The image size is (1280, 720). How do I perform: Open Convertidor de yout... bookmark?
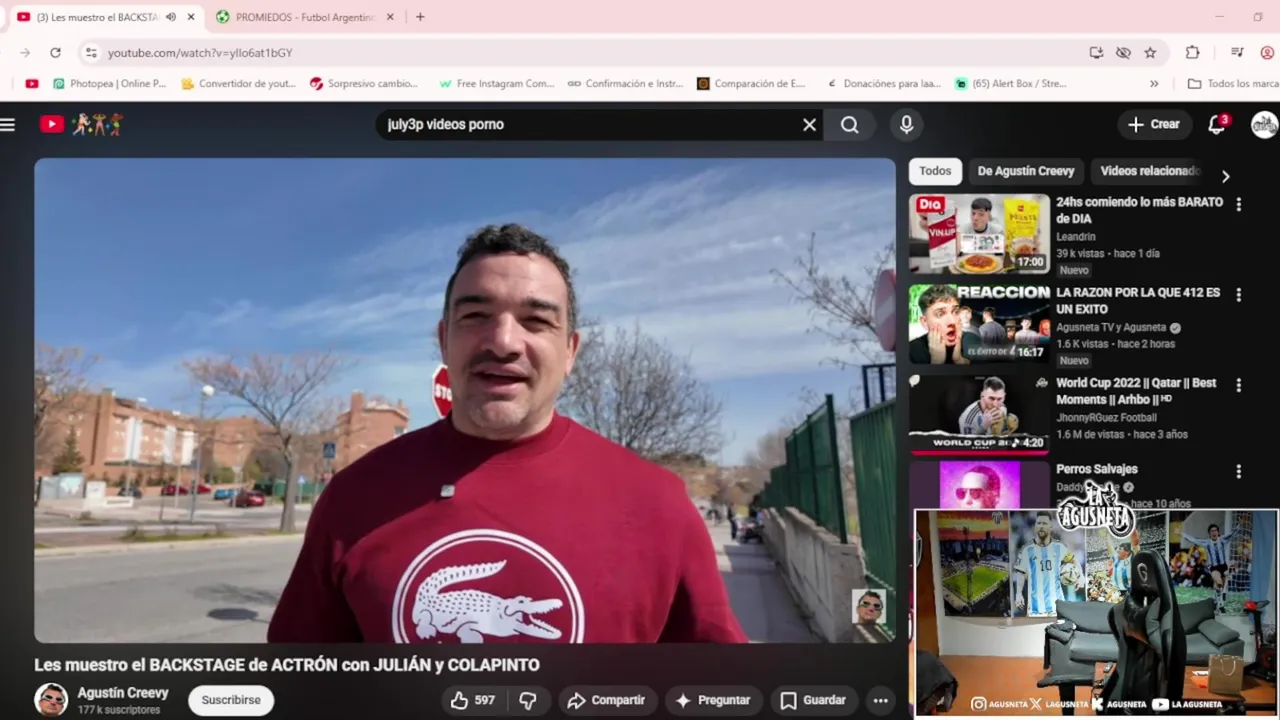click(238, 84)
